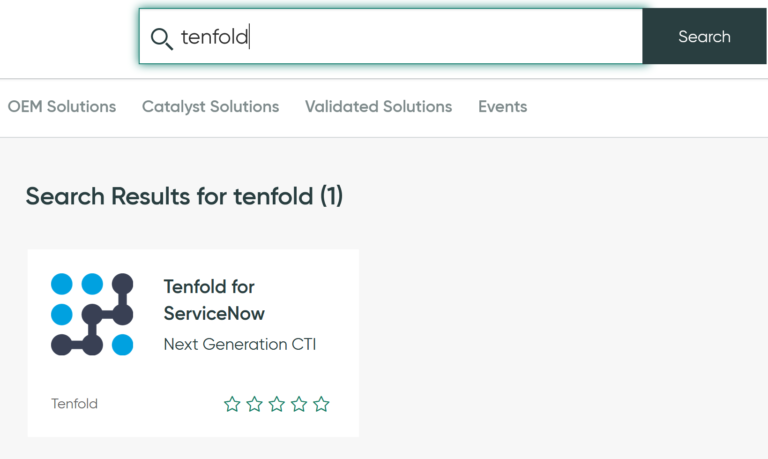Select the fourth rating star
The image size is (768, 459).
(299, 404)
